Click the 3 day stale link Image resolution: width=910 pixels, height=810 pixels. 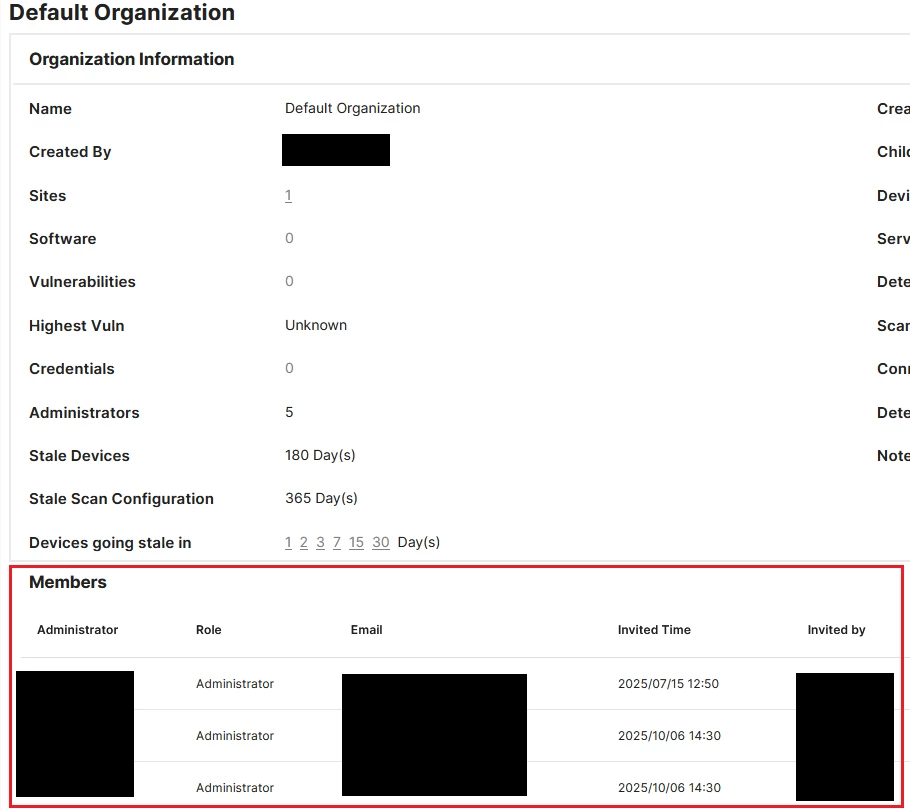pos(320,543)
